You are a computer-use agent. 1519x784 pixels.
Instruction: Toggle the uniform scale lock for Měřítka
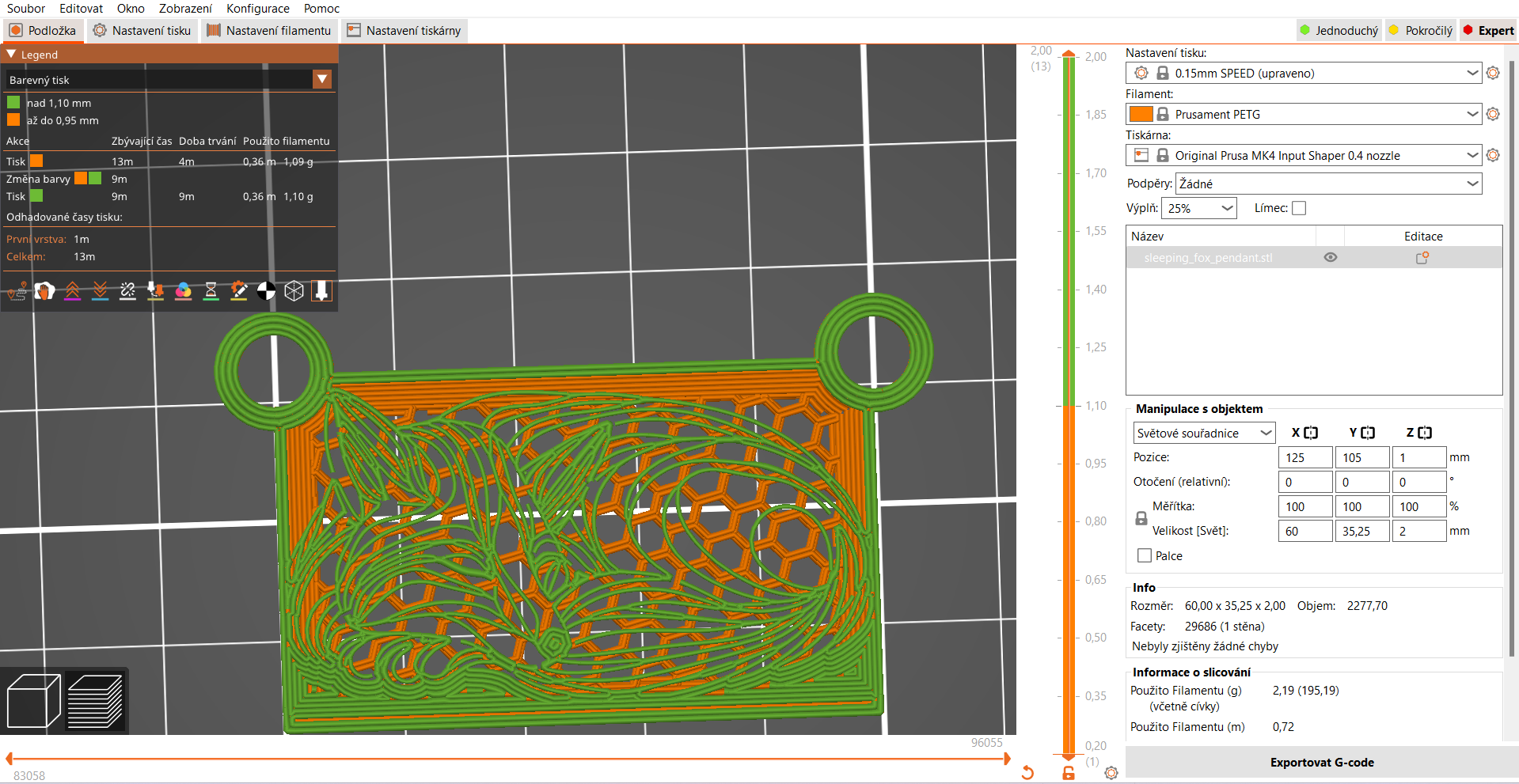[1141, 519]
